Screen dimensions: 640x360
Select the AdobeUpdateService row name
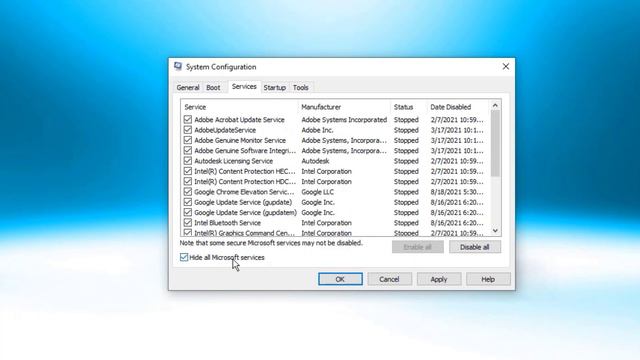click(x=225, y=130)
